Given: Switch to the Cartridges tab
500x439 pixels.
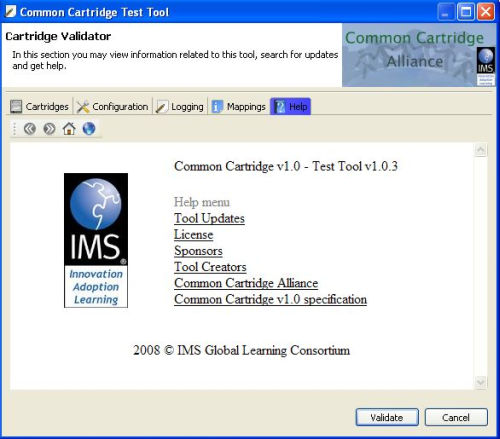Looking at the screenshot, I should point(39,107).
